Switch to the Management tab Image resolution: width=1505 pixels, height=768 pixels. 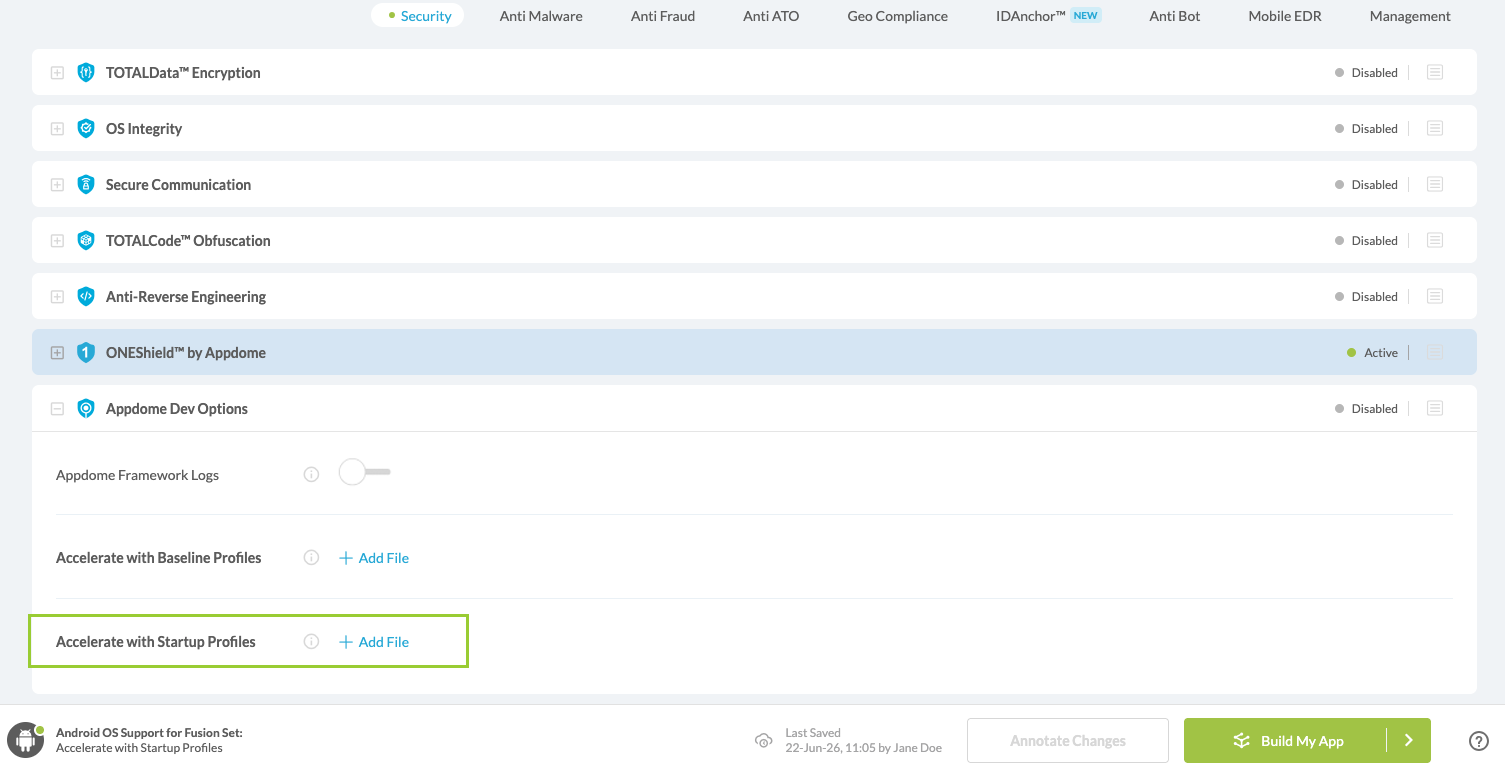[x=1410, y=16]
